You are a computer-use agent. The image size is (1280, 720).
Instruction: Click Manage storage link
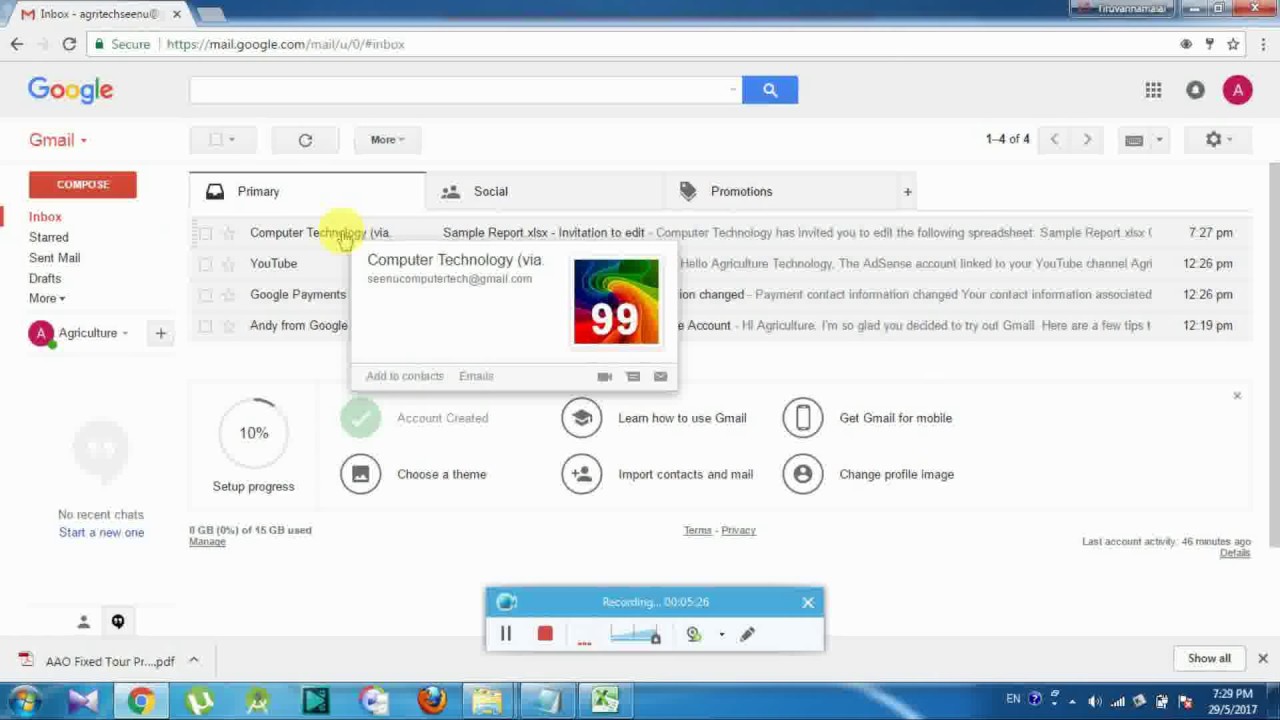coord(207,542)
